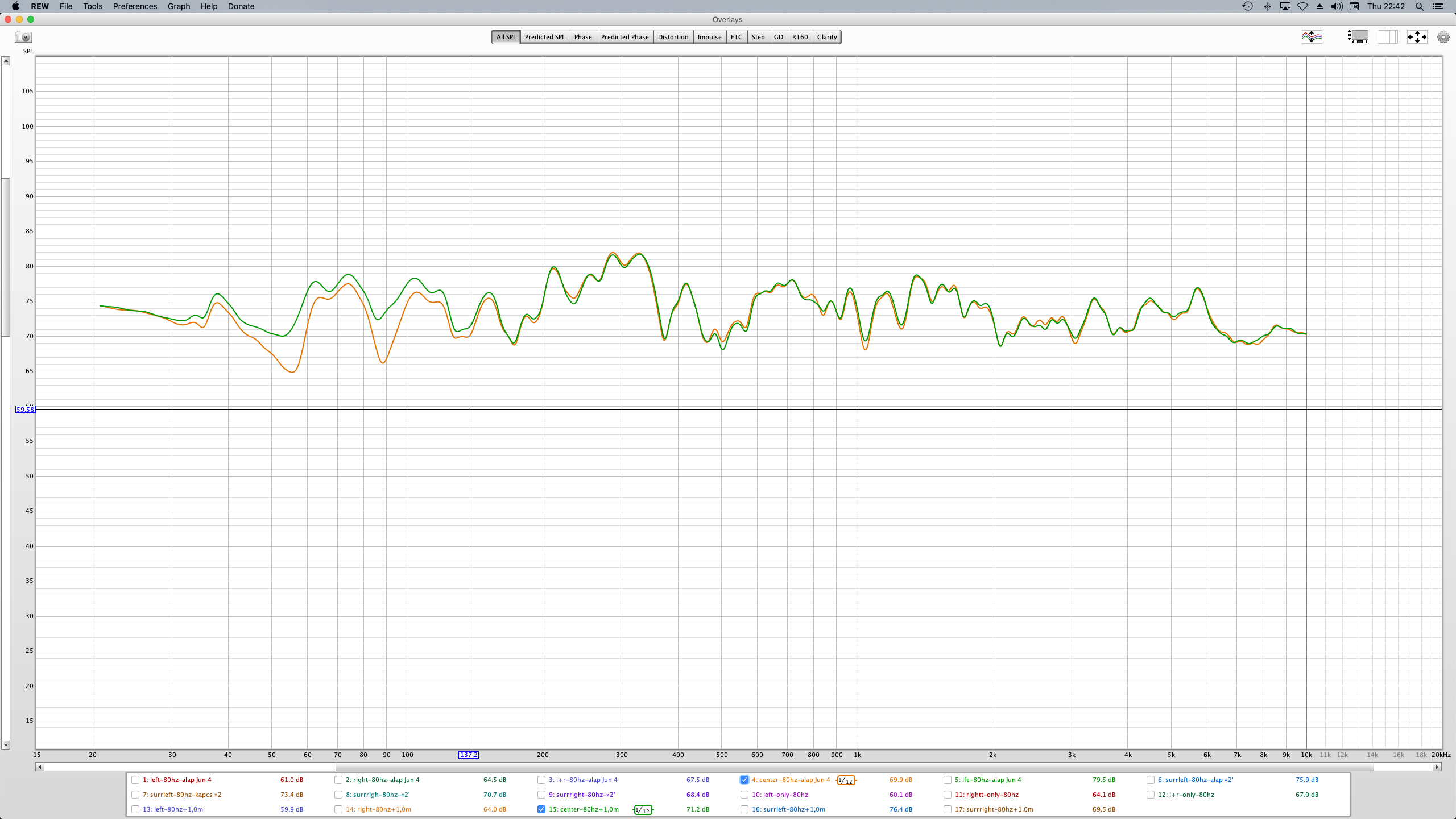Viewport: 1456px width, 819px height.
Task: Select the RT60 button
Action: coord(800,37)
